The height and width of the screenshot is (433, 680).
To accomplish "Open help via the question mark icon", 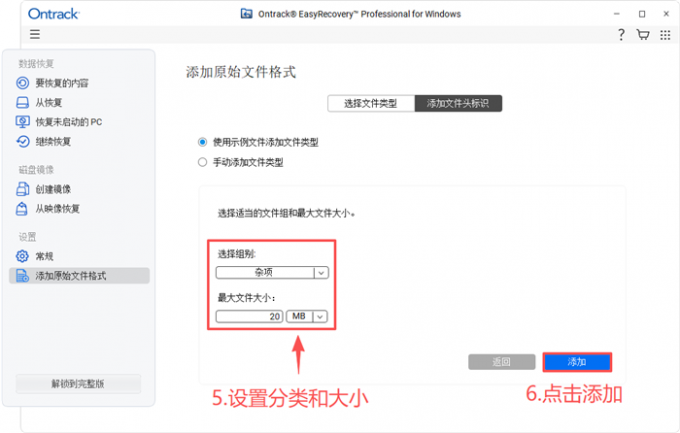I will [621, 34].
